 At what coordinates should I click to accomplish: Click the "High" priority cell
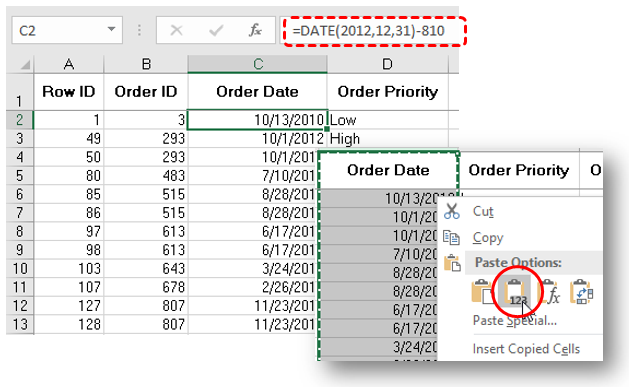(x=388, y=139)
